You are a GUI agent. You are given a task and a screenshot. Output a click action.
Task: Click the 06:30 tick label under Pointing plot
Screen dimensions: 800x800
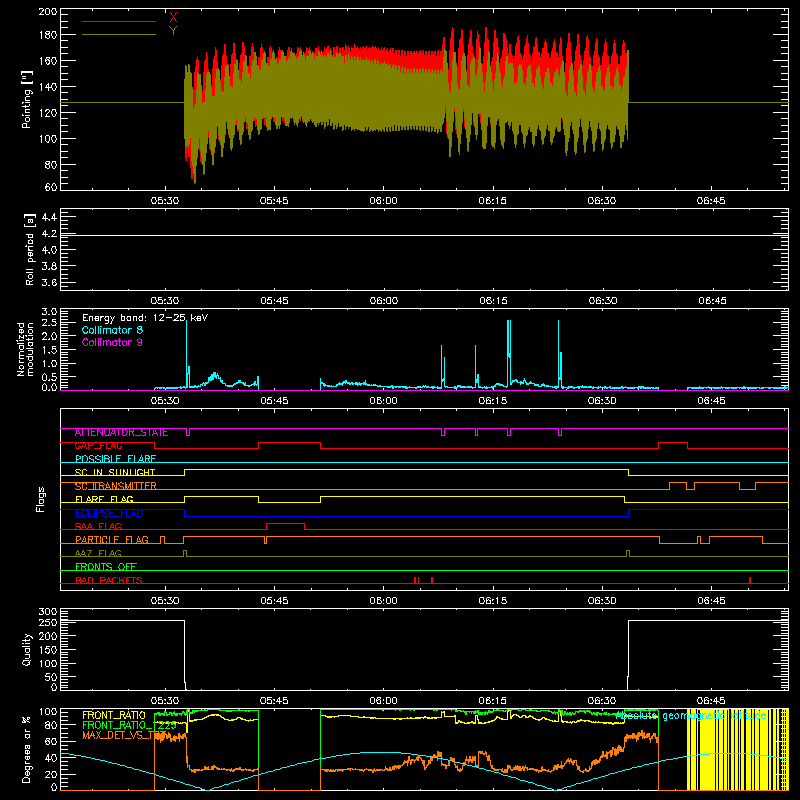pos(602,201)
